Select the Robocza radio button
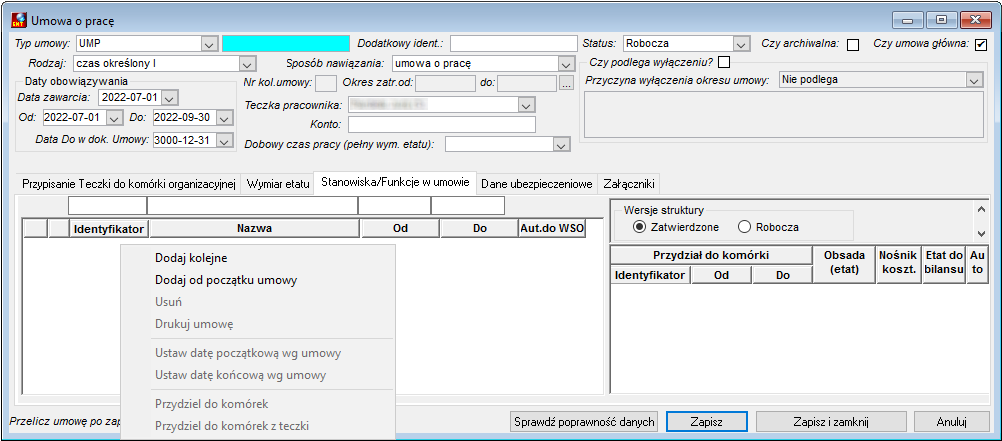 [744, 227]
